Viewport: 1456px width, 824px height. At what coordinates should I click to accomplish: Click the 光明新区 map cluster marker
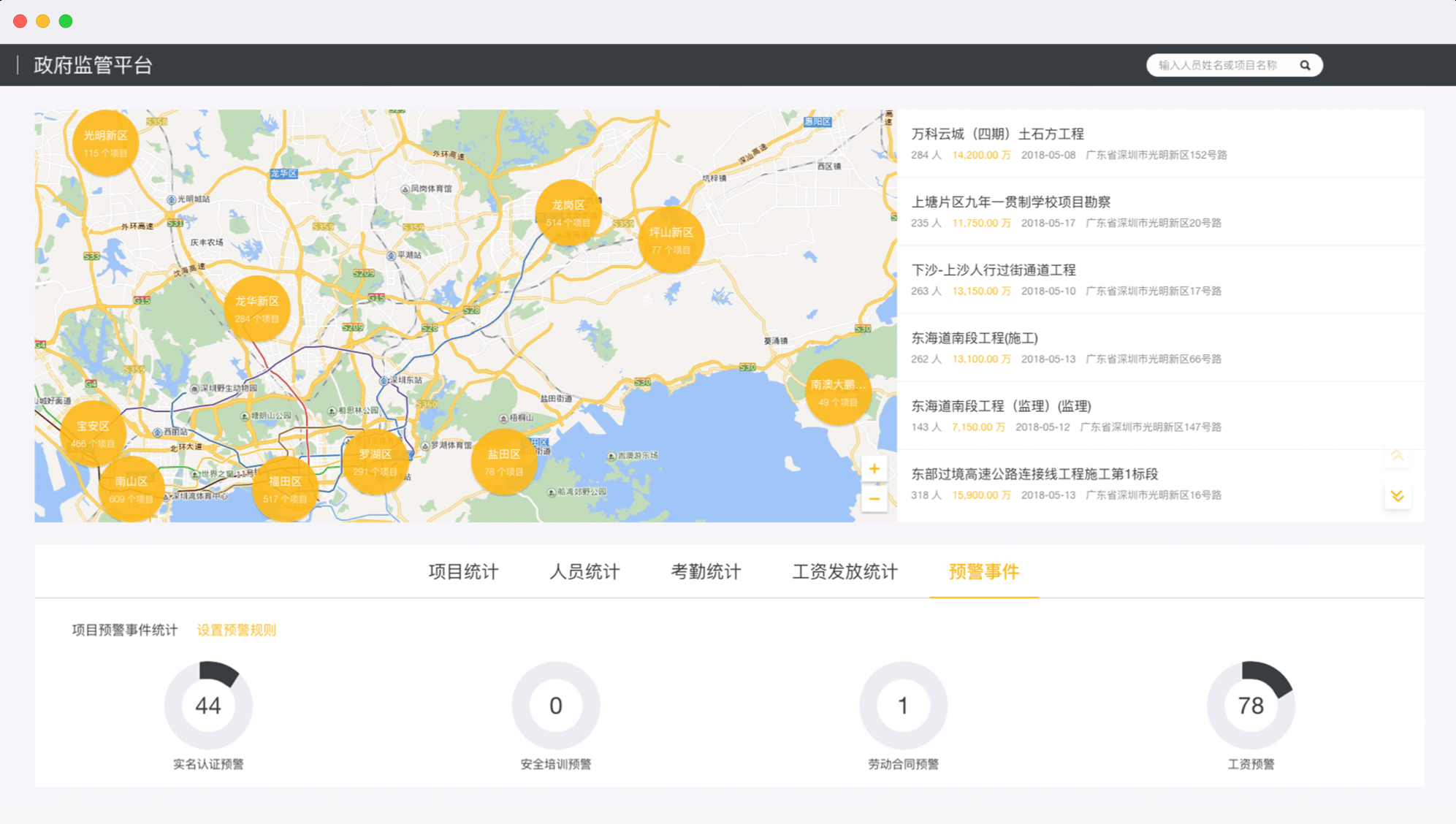[x=105, y=143]
